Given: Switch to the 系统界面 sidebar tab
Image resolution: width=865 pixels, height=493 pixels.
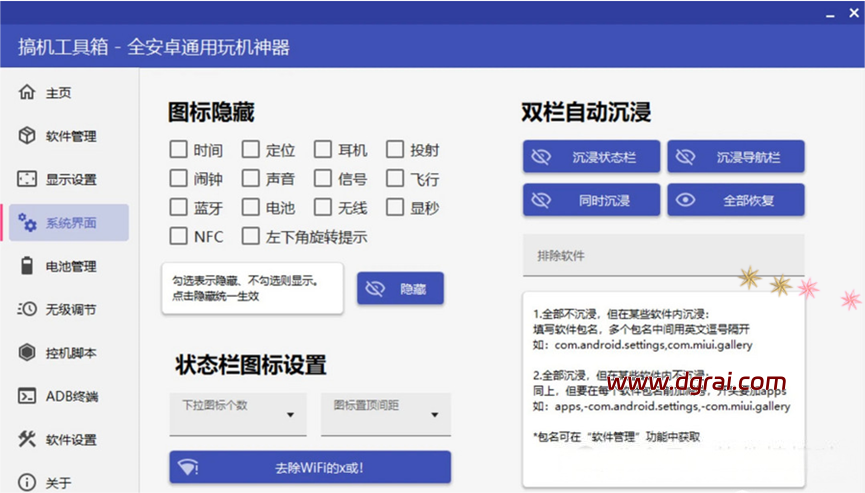Looking at the screenshot, I should tap(70, 223).
